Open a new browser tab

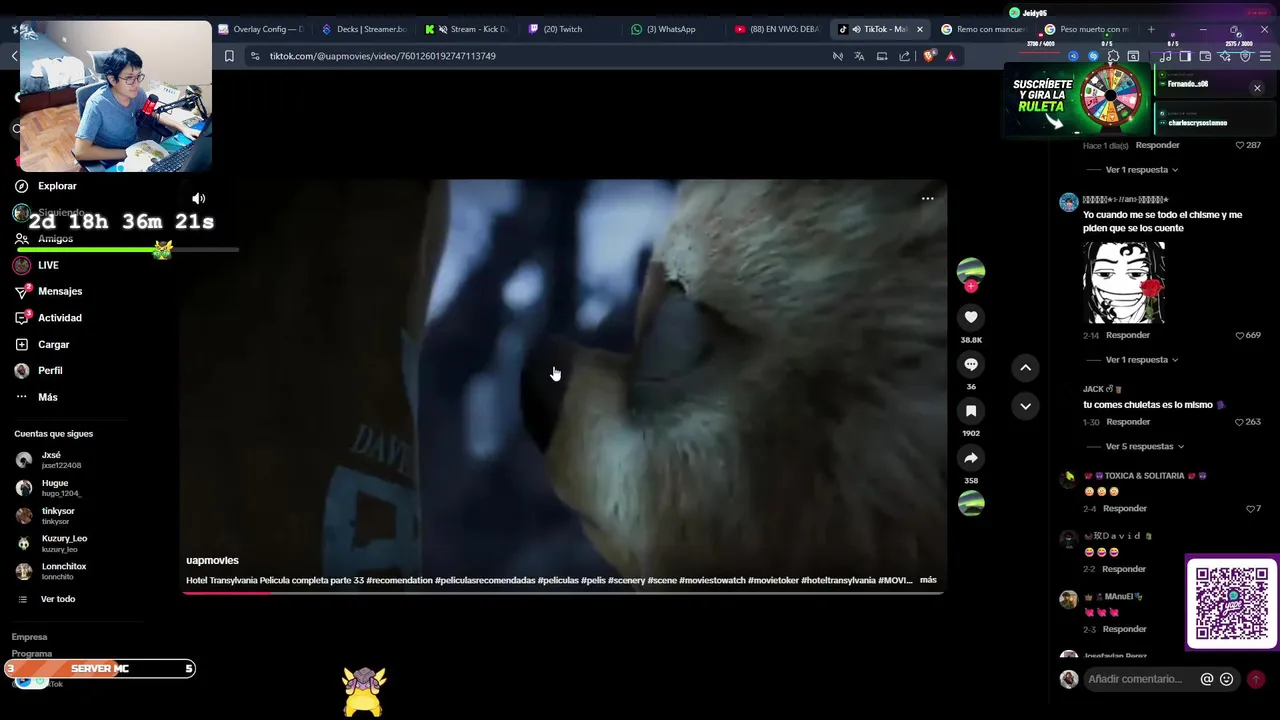point(1151,29)
